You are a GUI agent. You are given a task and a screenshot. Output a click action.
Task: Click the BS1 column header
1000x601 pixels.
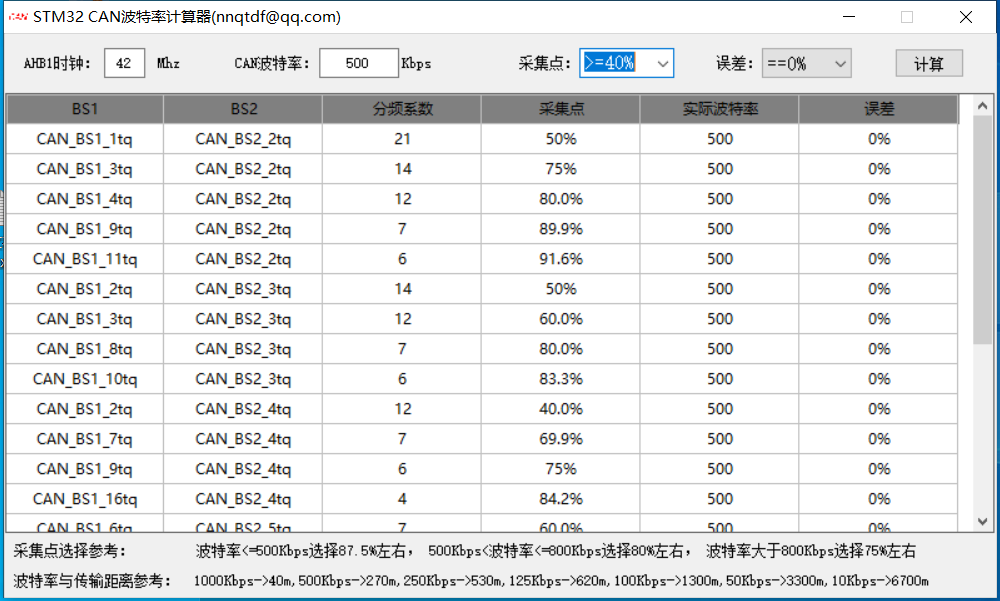(x=84, y=108)
